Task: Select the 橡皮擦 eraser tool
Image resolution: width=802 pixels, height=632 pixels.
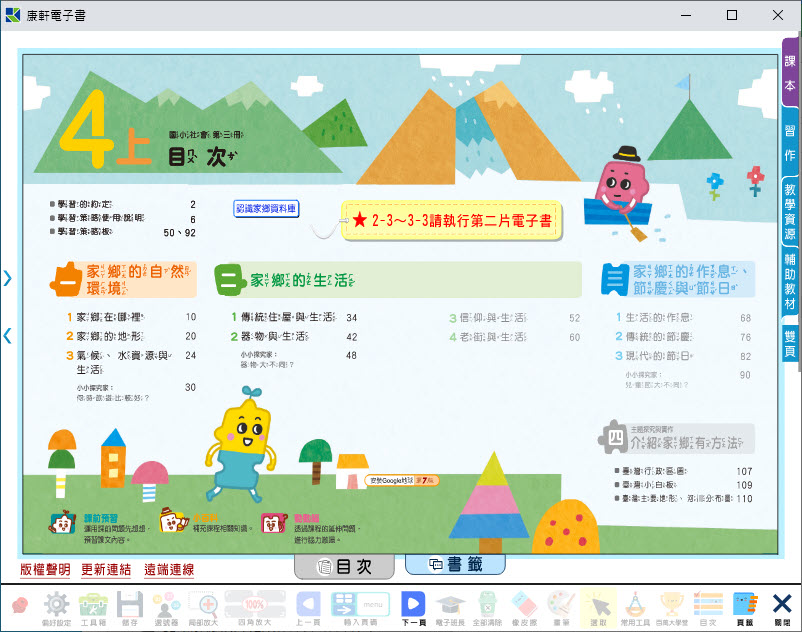Action: [x=524, y=605]
